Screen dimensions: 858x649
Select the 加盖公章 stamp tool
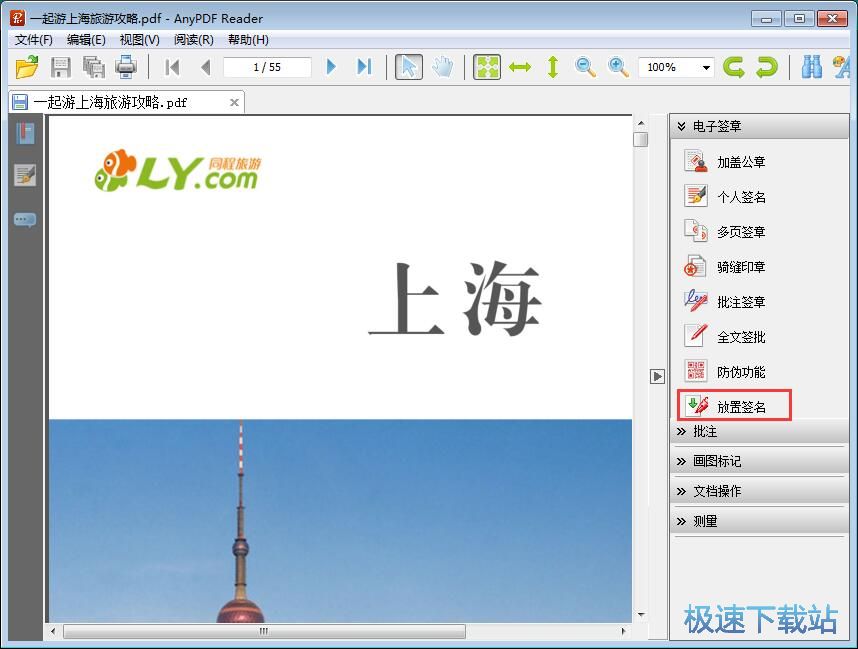741,161
